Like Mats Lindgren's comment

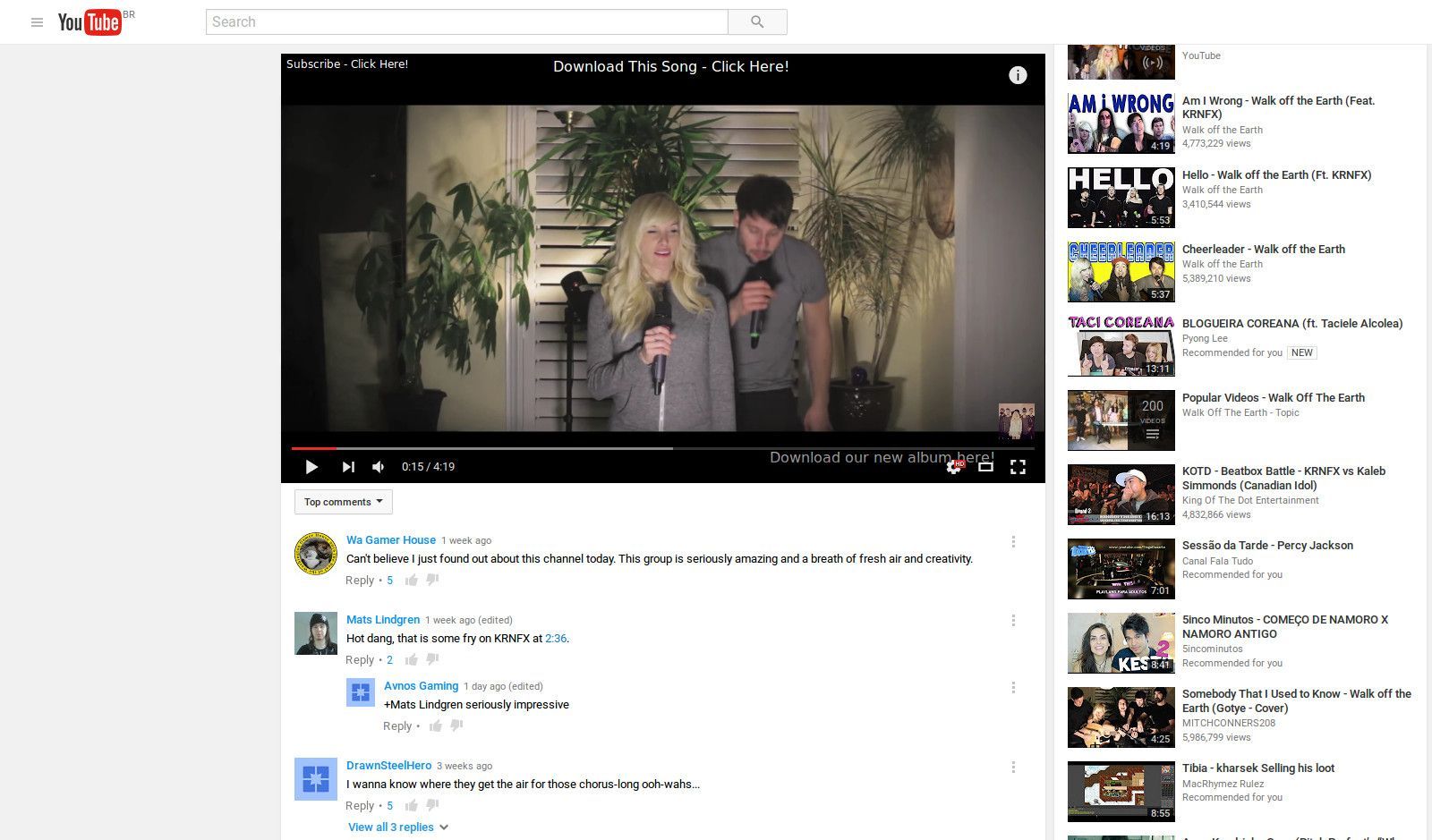[x=412, y=659]
